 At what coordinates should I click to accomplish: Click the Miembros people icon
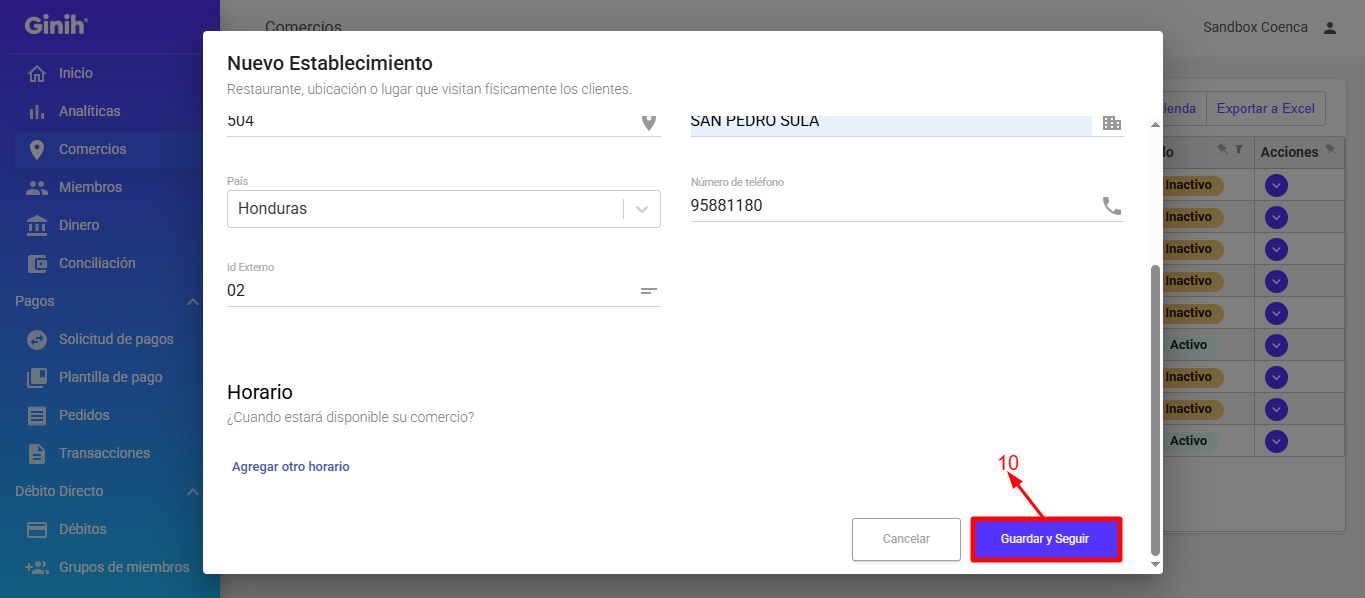37,188
